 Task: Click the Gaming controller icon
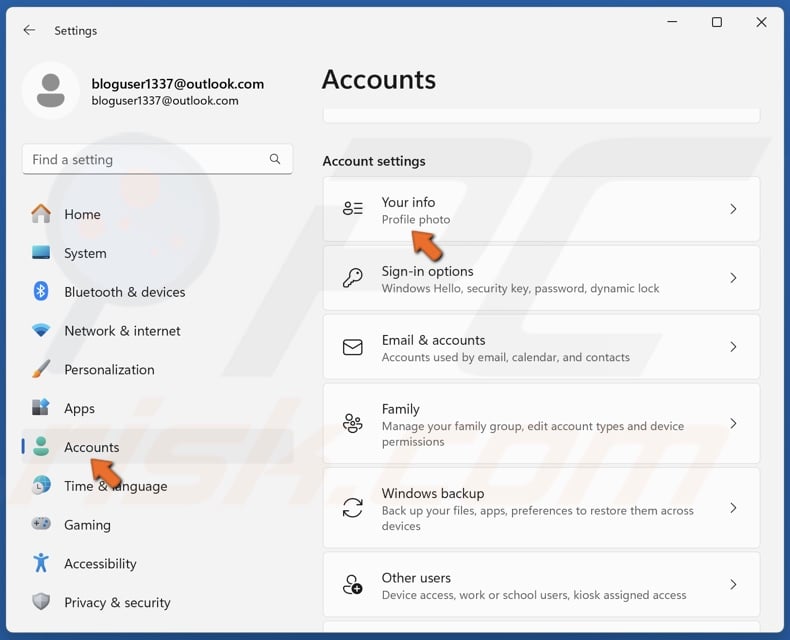(41, 524)
